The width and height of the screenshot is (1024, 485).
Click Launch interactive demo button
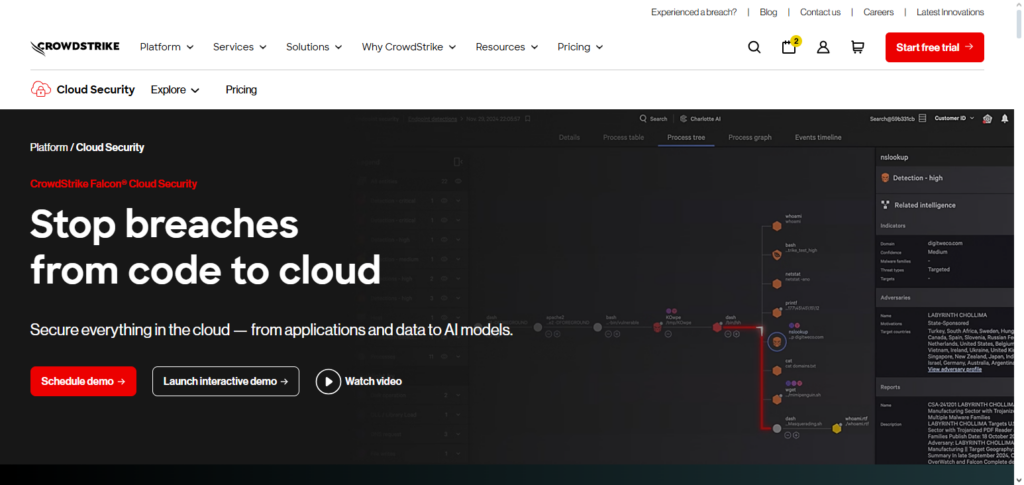click(225, 381)
